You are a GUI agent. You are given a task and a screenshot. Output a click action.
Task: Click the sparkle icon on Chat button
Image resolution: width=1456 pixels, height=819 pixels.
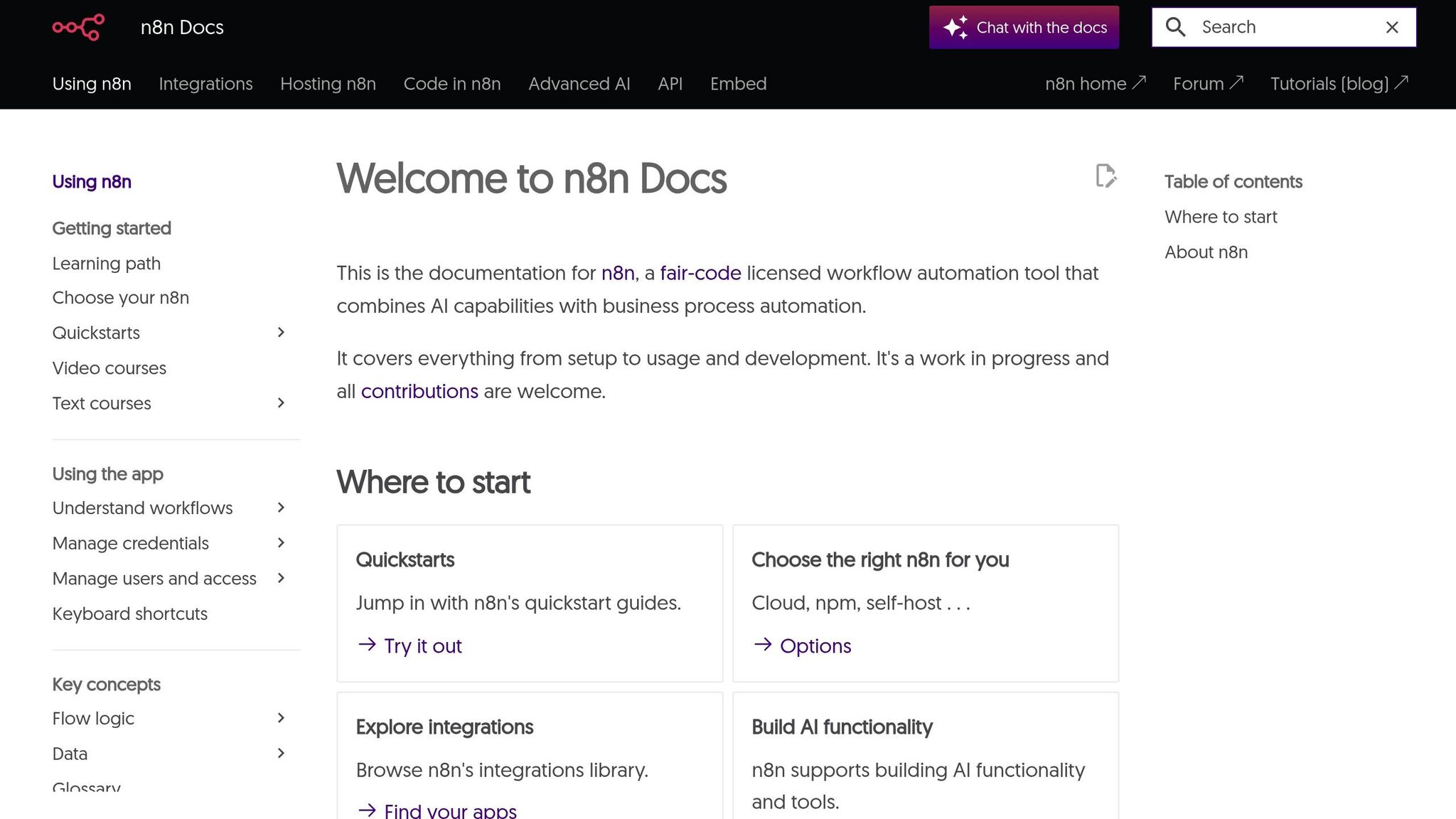pyautogui.click(x=955, y=27)
